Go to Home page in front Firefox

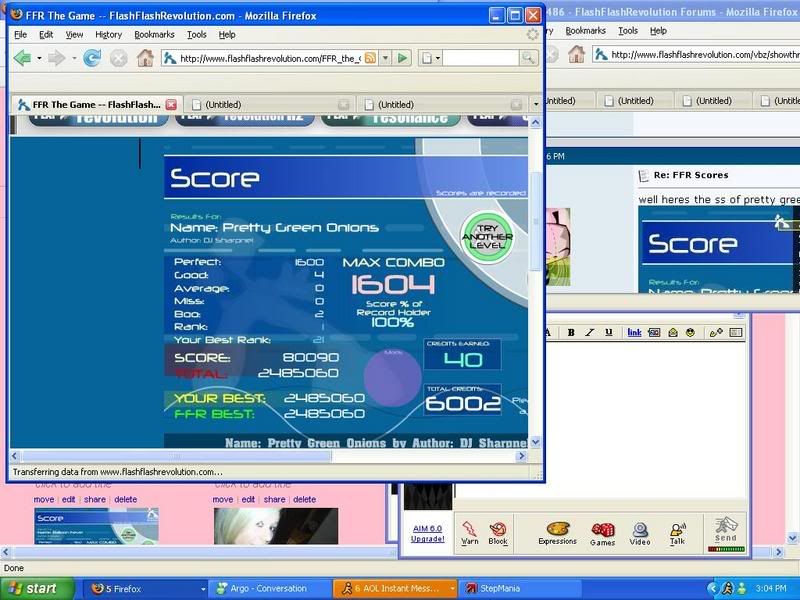(x=145, y=58)
